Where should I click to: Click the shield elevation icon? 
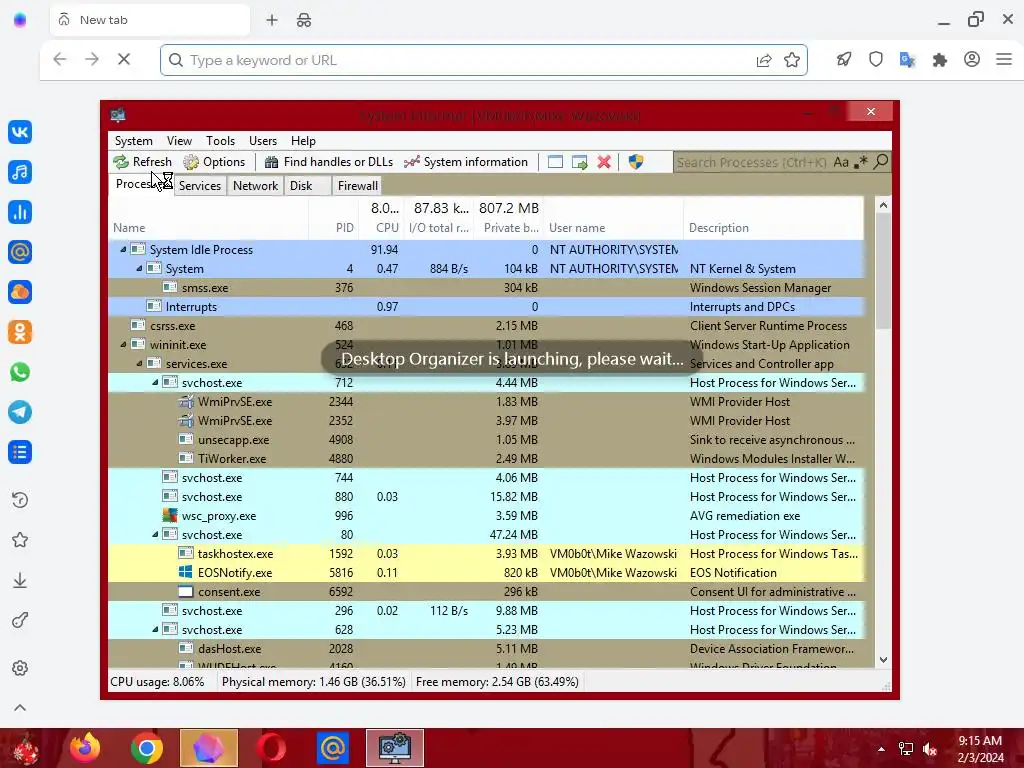635,162
